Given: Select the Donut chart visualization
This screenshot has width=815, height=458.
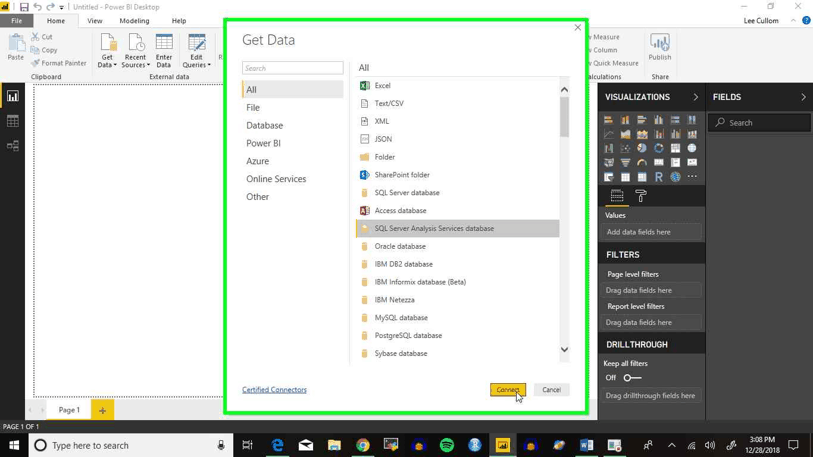Looking at the screenshot, I should click(x=659, y=148).
